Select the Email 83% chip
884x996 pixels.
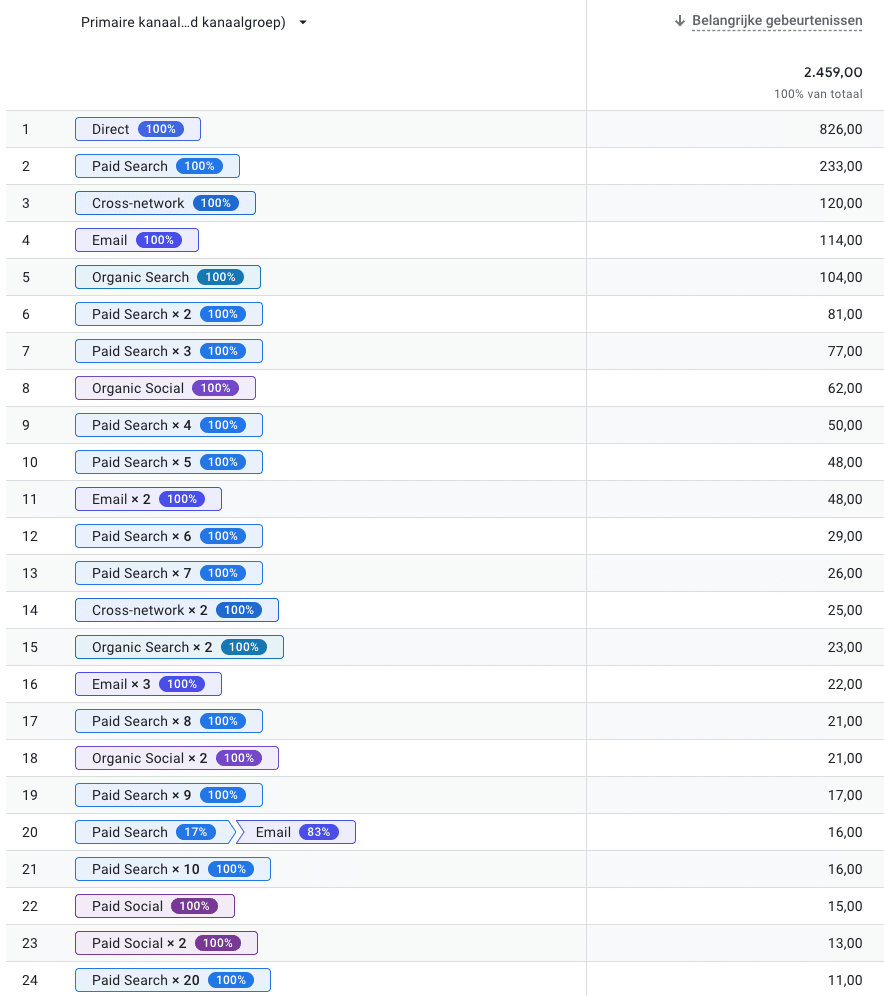(296, 832)
